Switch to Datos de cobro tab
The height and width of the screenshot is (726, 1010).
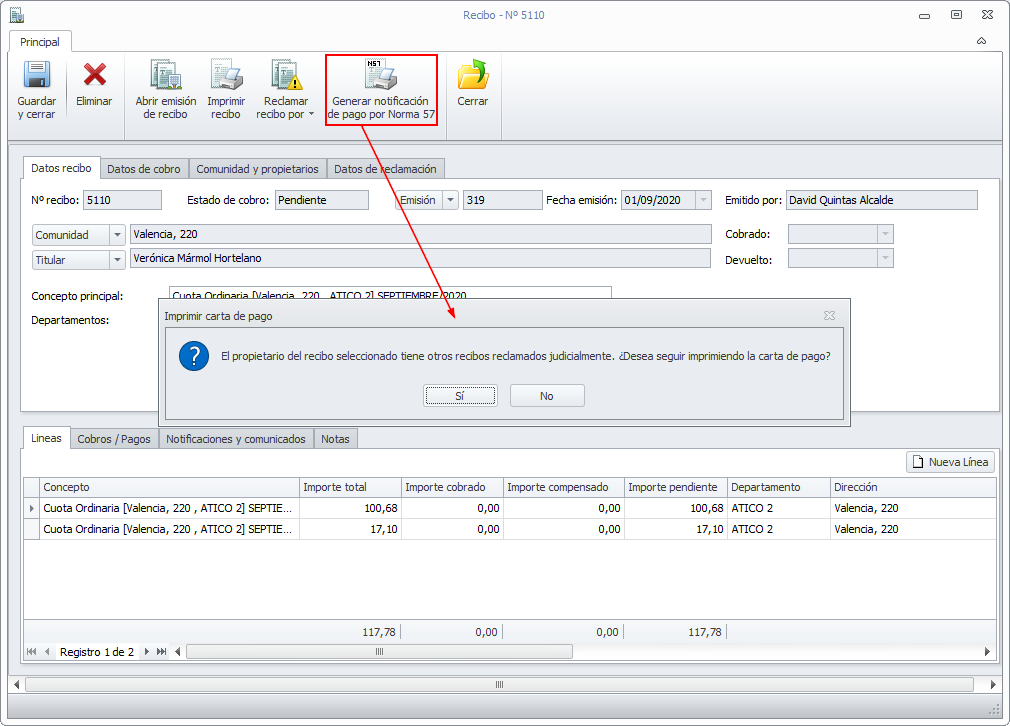click(x=144, y=169)
